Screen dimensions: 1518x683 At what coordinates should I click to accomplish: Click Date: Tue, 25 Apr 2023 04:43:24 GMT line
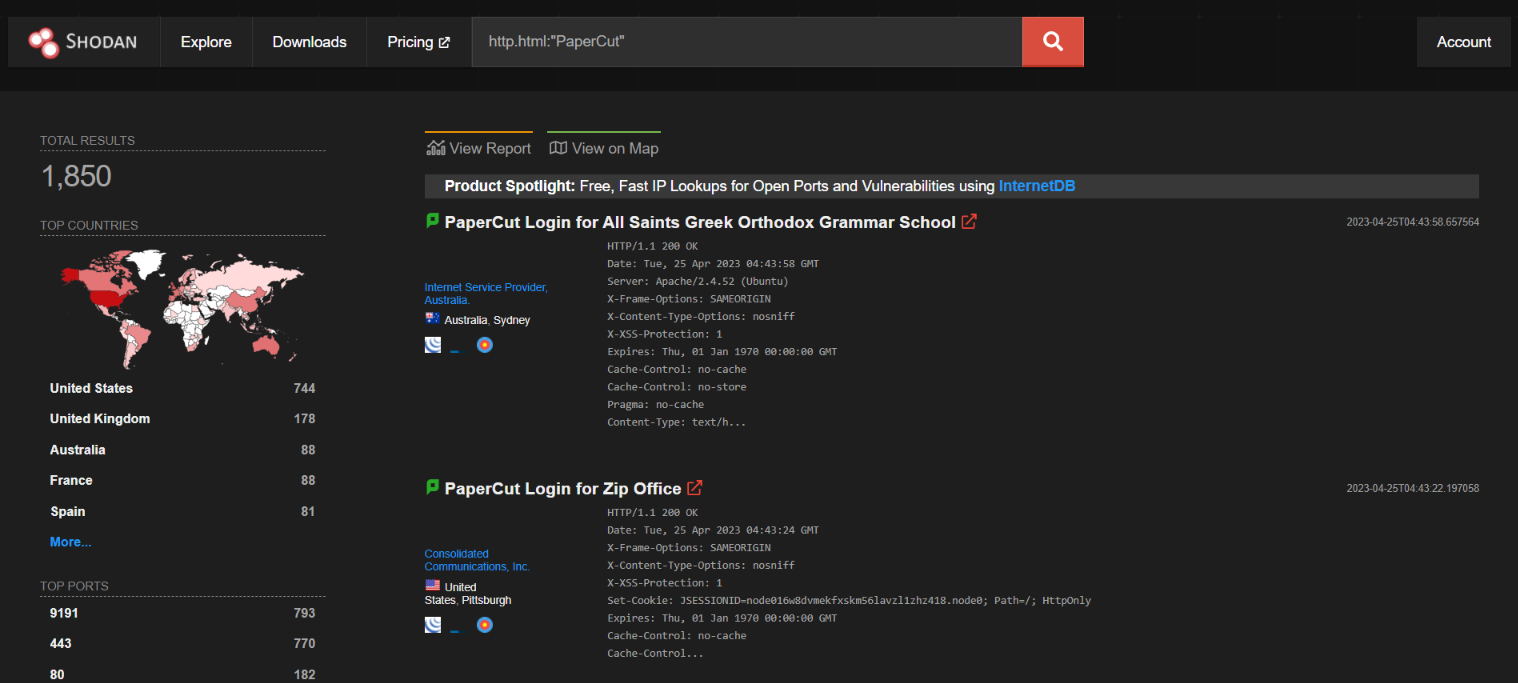point(713,530)
